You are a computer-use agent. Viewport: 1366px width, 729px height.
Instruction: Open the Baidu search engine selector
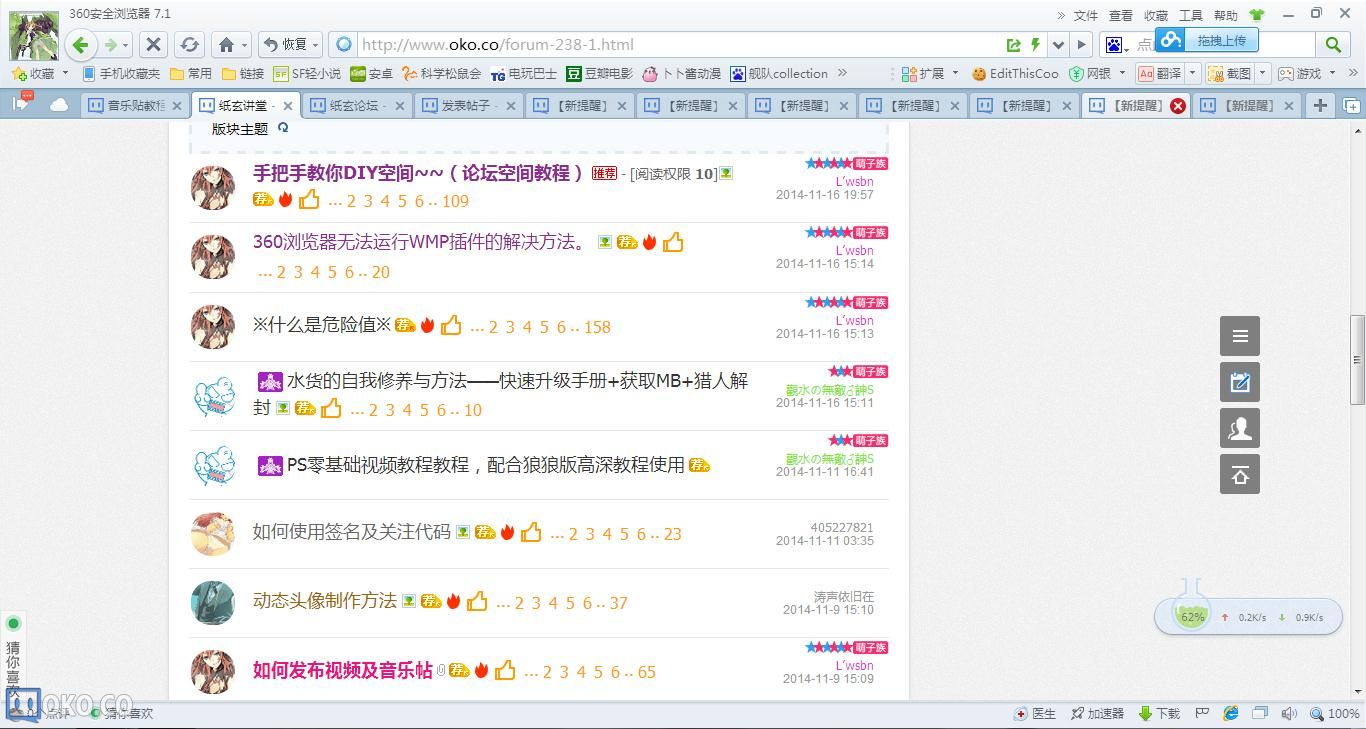[1117, 45]
